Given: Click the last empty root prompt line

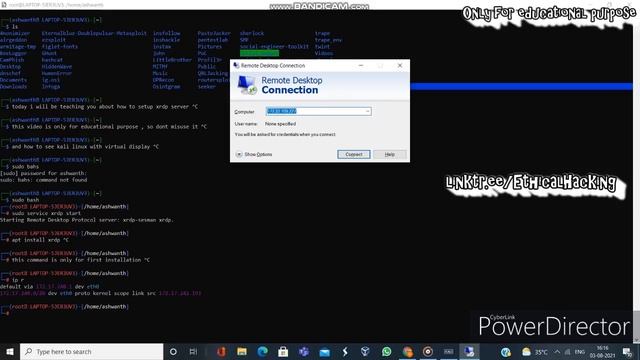Looking at the screenshot, I should click(x=64, y=309).
